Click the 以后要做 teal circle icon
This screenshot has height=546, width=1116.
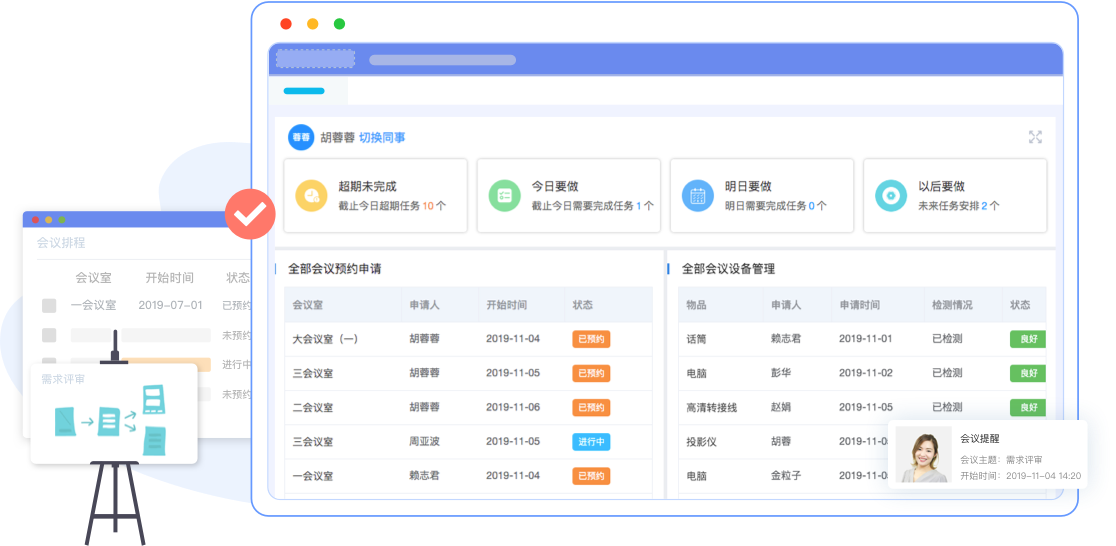coord(891,196)
